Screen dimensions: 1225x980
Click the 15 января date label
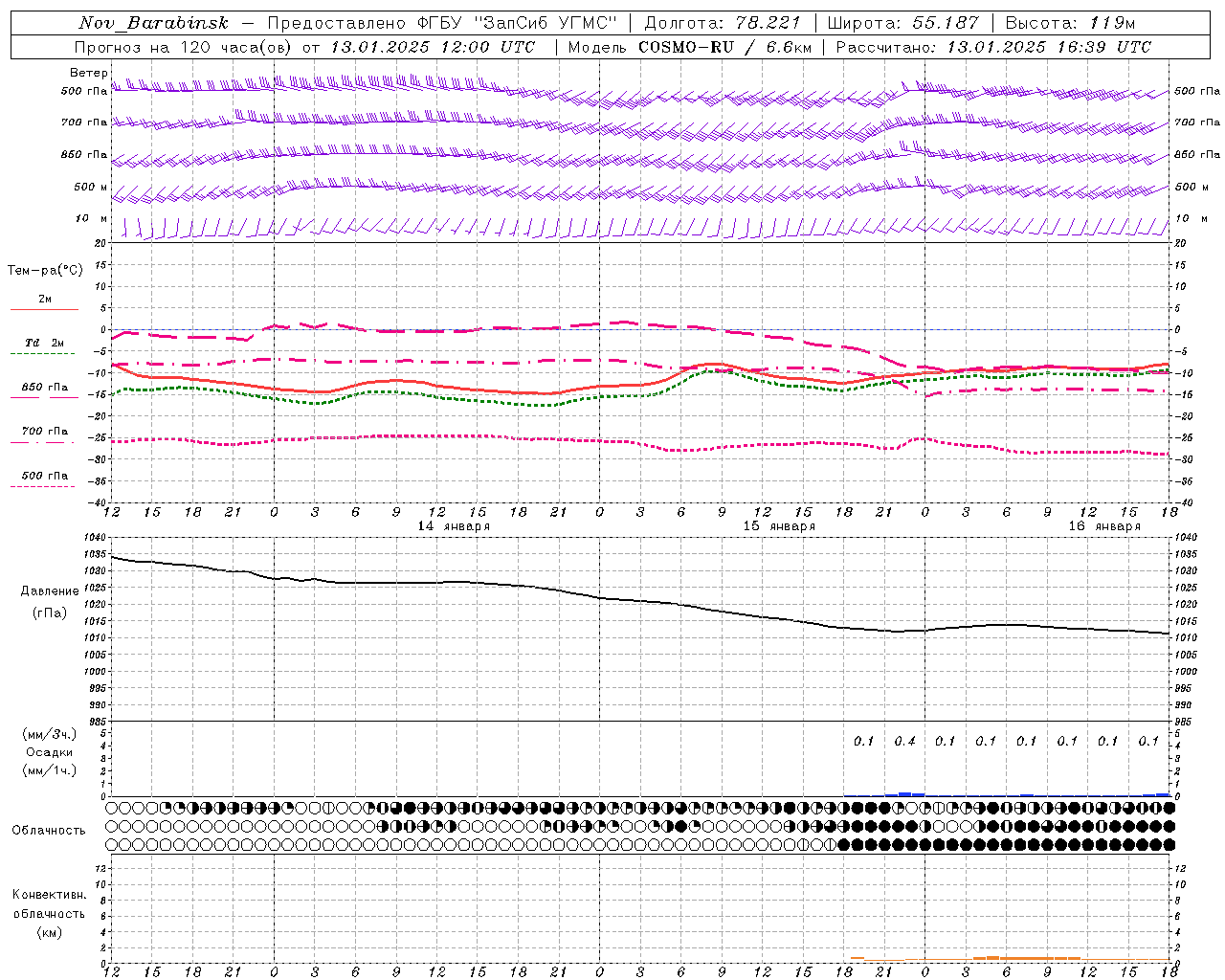click(779, 526)
